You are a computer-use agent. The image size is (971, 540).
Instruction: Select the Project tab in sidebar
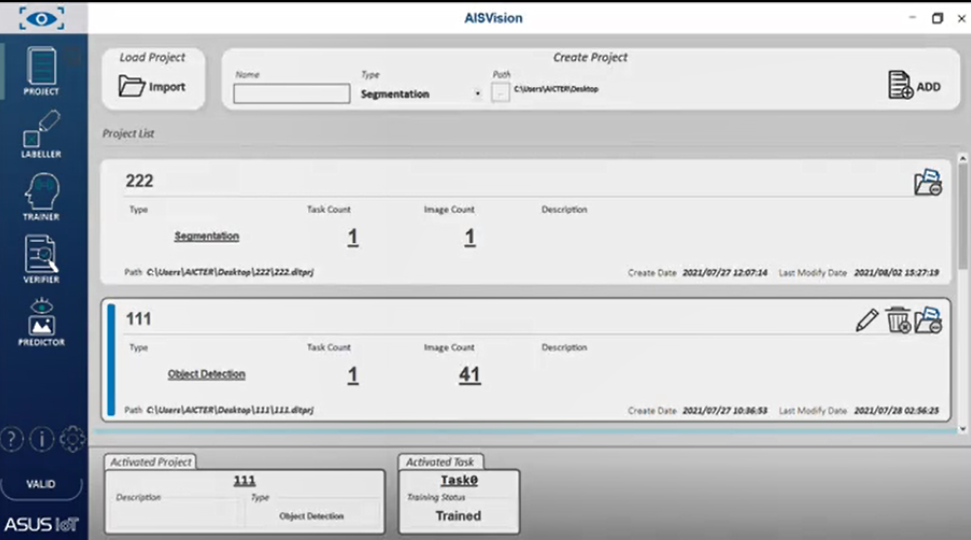click(x=41, y=71)
